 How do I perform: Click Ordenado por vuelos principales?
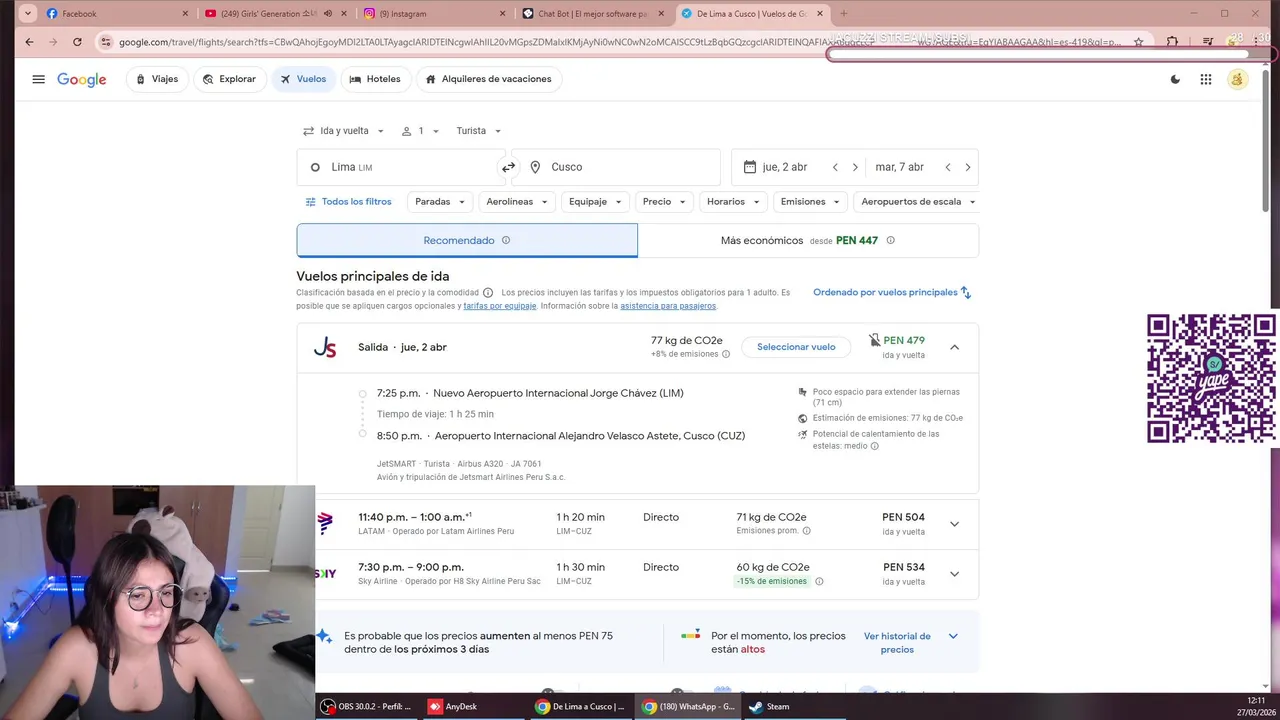click(892, 293)
